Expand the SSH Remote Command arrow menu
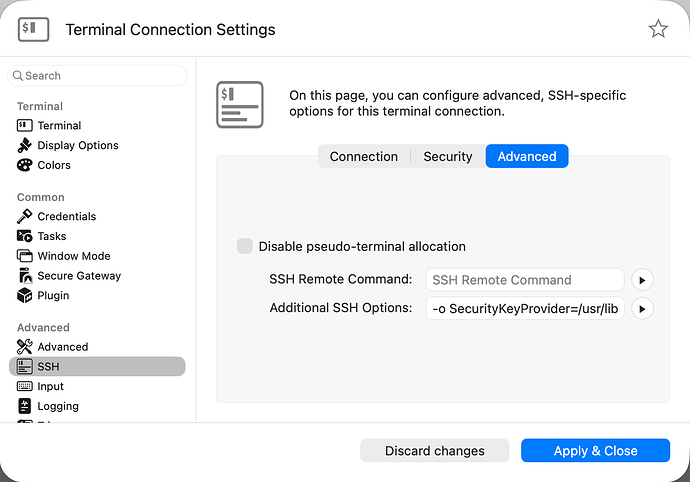690x482 pixels. point(642,280)
